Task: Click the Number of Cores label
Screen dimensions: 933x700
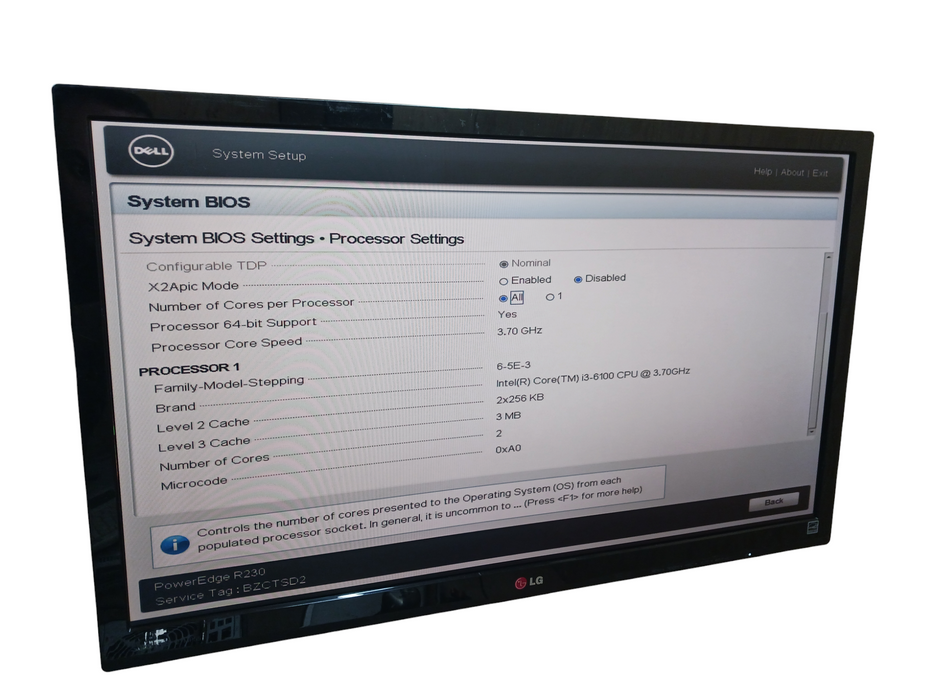Action: click(x=214, y=462)
